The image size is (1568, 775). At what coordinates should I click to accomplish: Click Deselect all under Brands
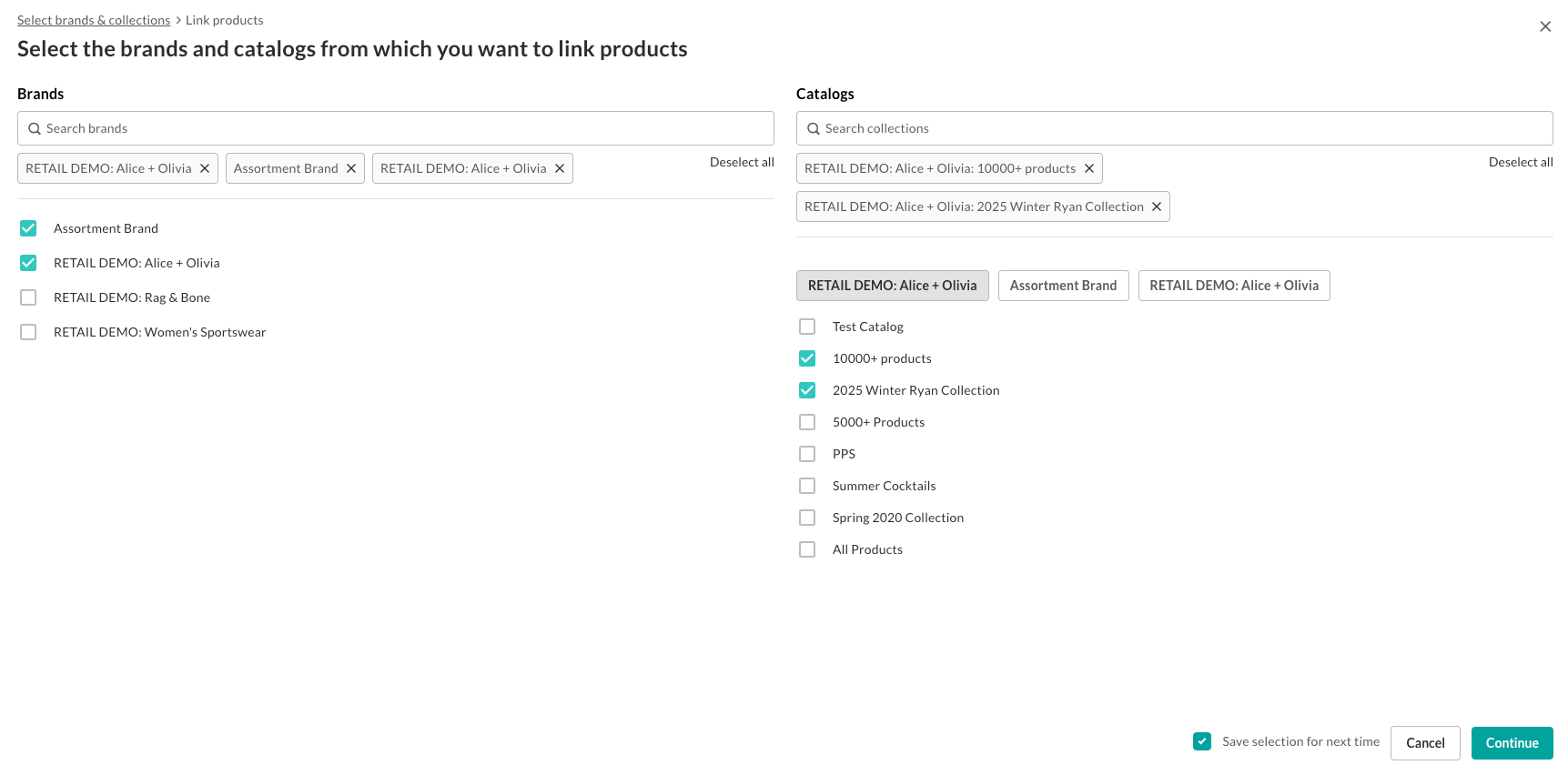(741, 162)
